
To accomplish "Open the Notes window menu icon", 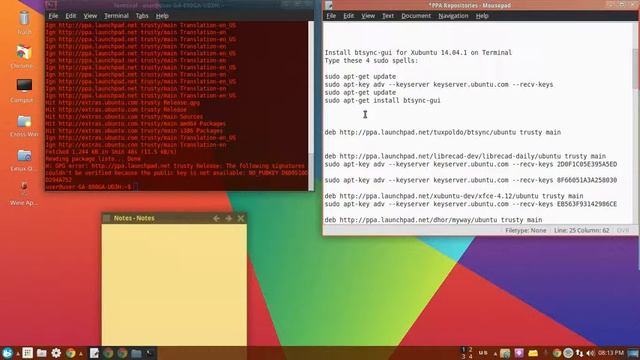I will pos(107,218).
